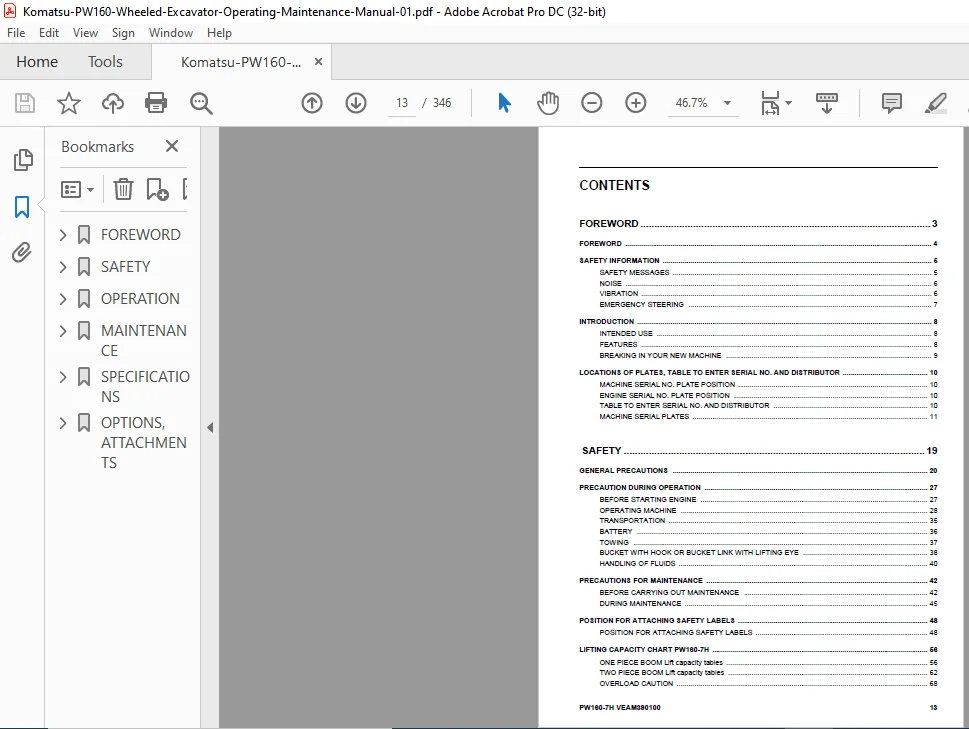Activate the selection arrow tool

point(504,103)
